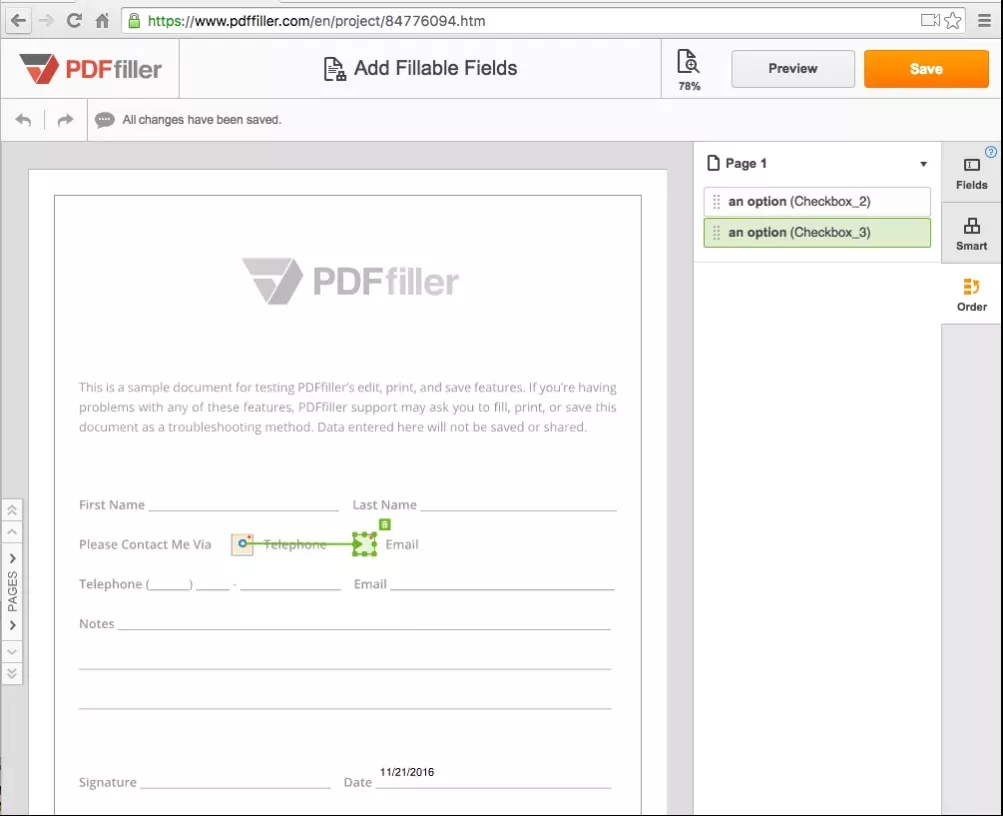Bookmark this page with the star icon
This screenshot has width=1003, height=816.
tap(952, 20)
